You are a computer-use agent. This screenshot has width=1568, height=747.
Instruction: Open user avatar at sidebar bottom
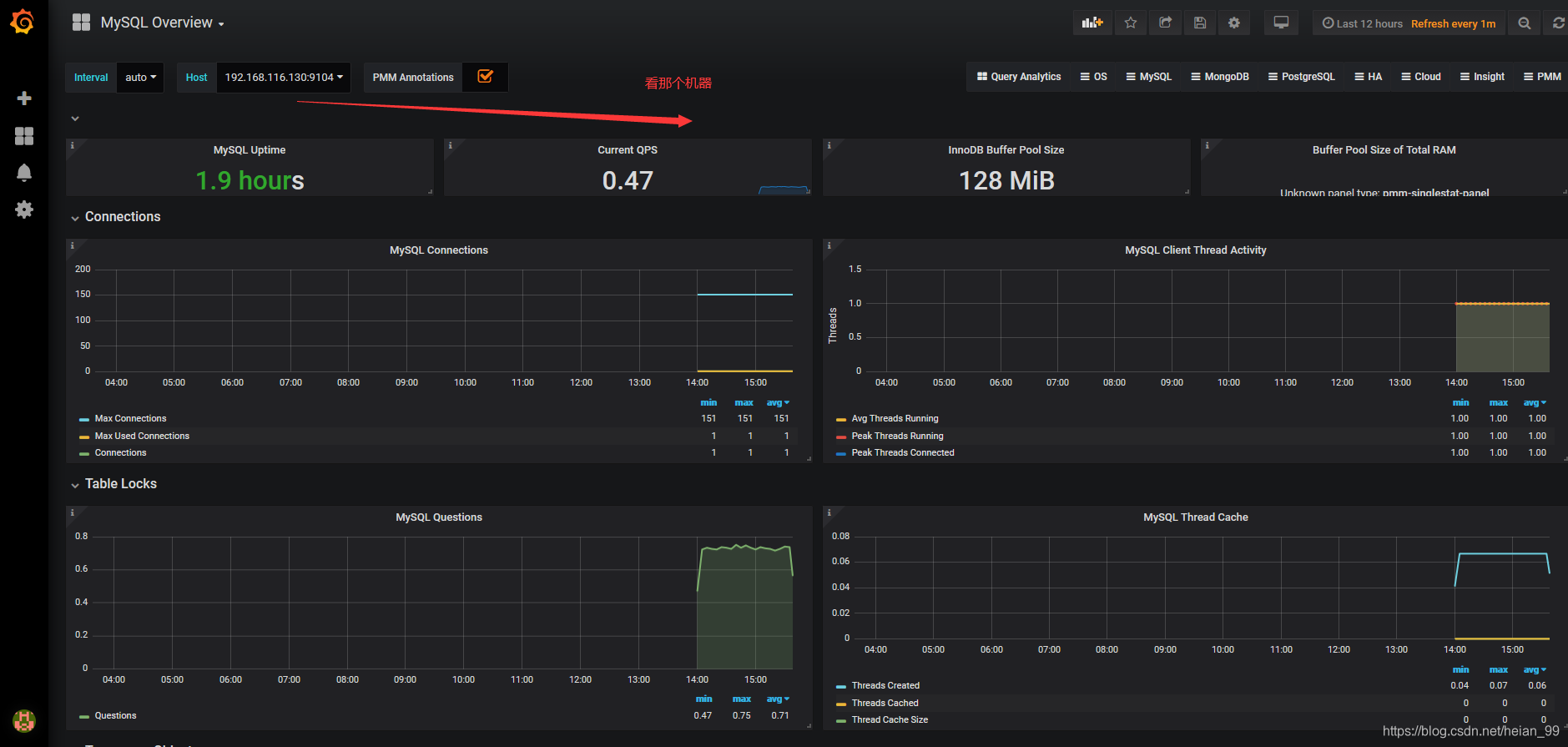point(24,720)
